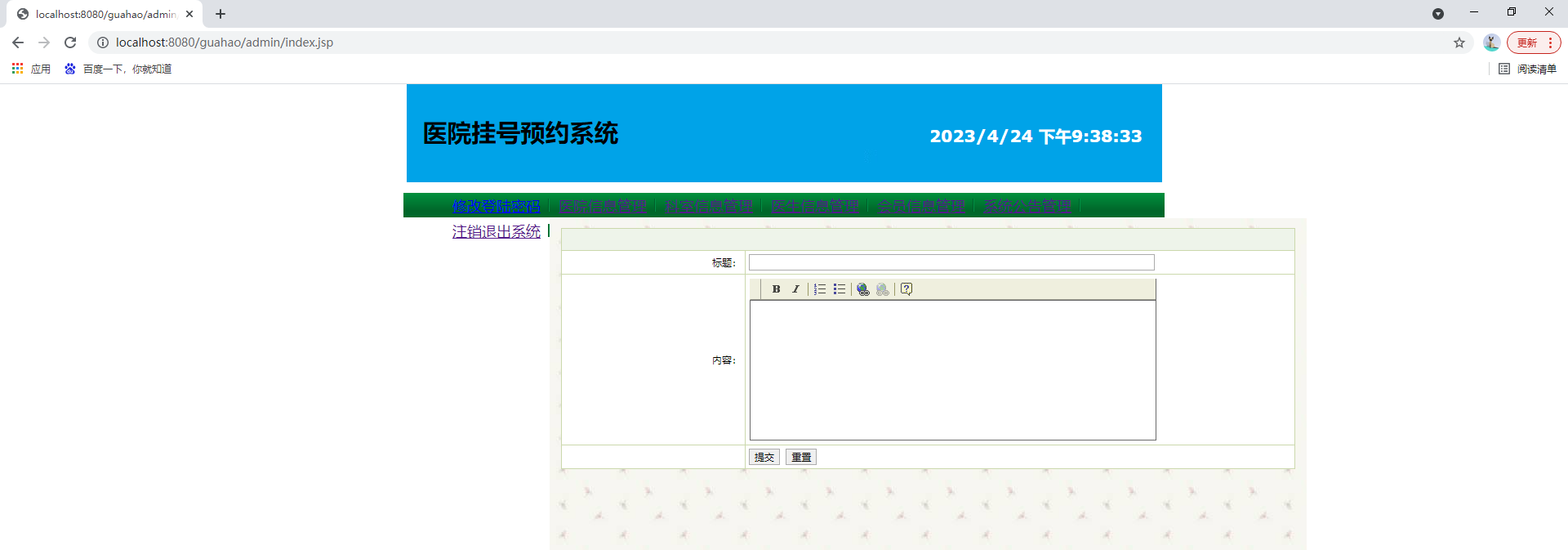The image size is (1568, 550).
Task: Go back using browser back arrow
Action: point(18,42)
